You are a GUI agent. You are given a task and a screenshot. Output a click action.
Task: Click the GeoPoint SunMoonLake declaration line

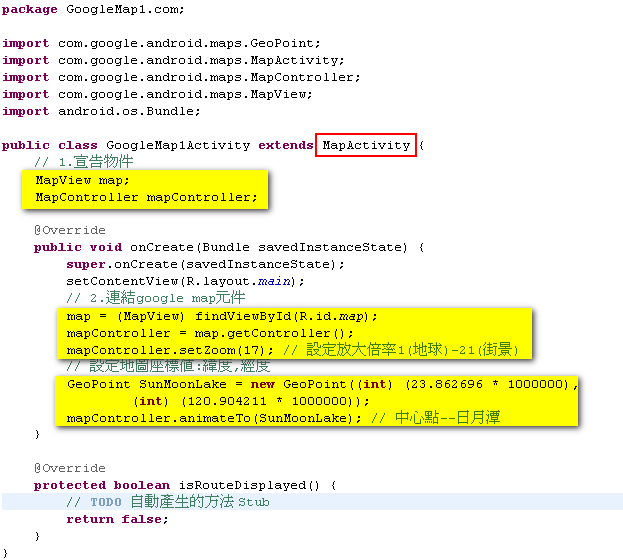click(322, 384)
